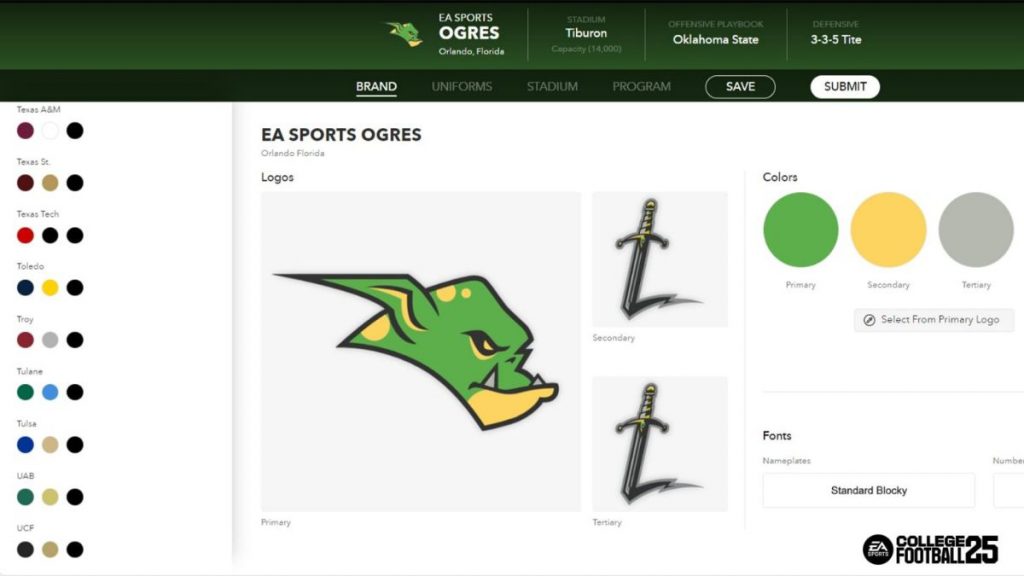Select the Oklahoma State offensive playbook
Screen dimensions: 1024x576
(715, 40)
